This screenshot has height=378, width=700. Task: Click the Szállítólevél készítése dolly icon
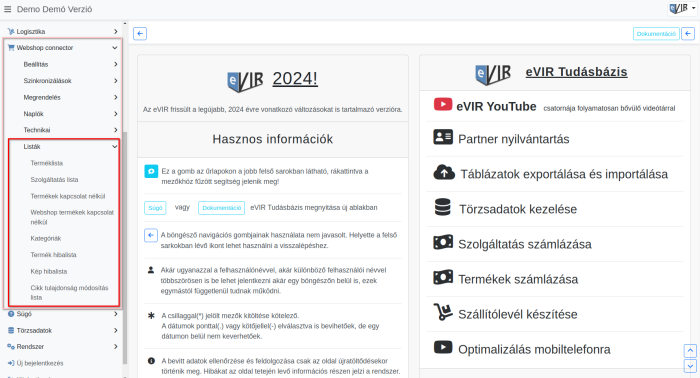[443, 312]
